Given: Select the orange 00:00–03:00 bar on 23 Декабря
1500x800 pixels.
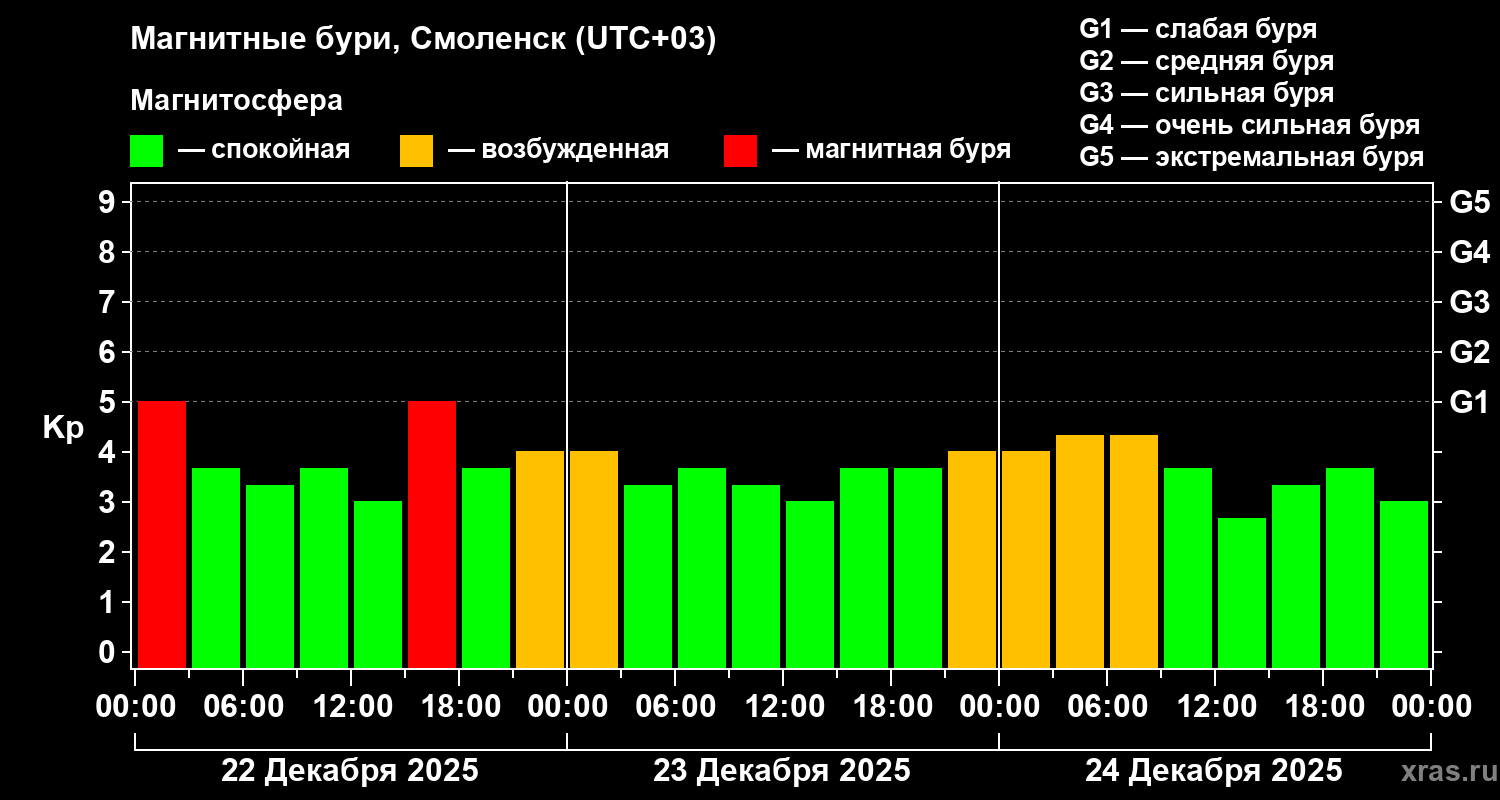Looking at the screenshot, I should click(594, 559).
